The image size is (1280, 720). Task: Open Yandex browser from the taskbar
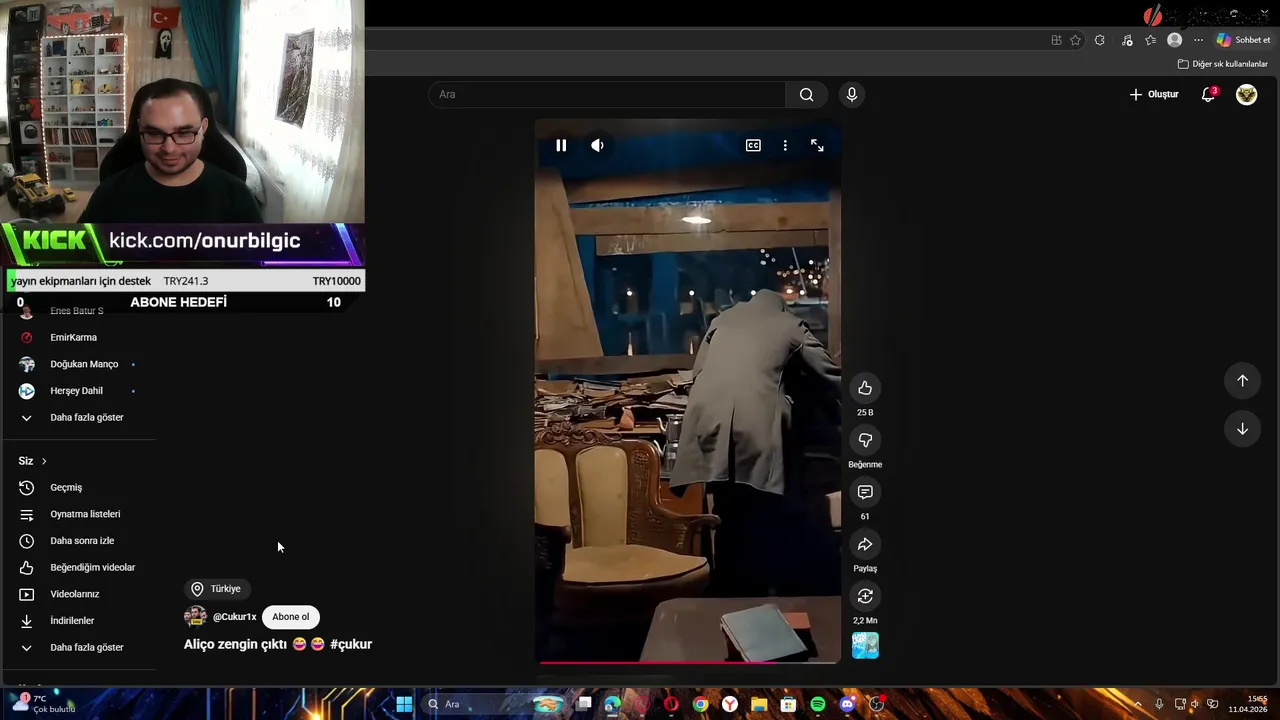[730, 704]
